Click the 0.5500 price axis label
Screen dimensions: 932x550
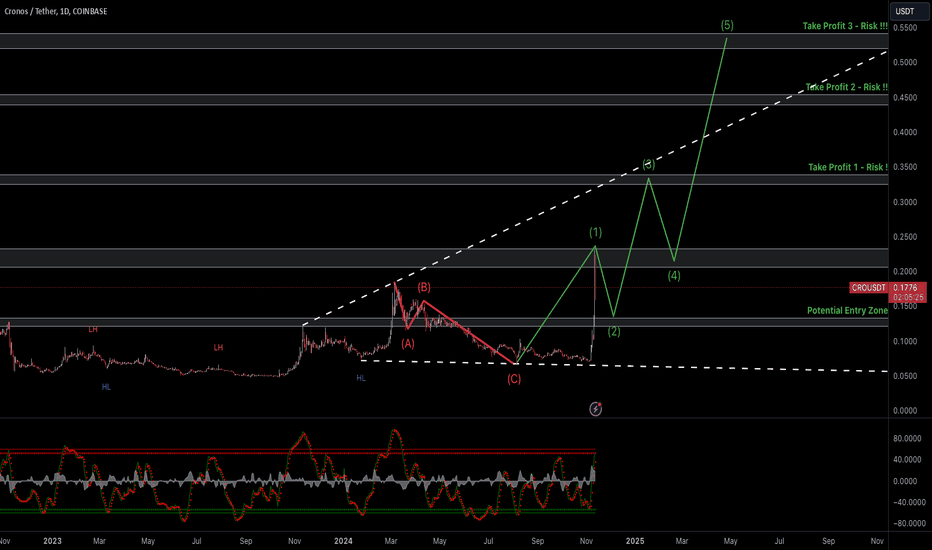point(905,28)
